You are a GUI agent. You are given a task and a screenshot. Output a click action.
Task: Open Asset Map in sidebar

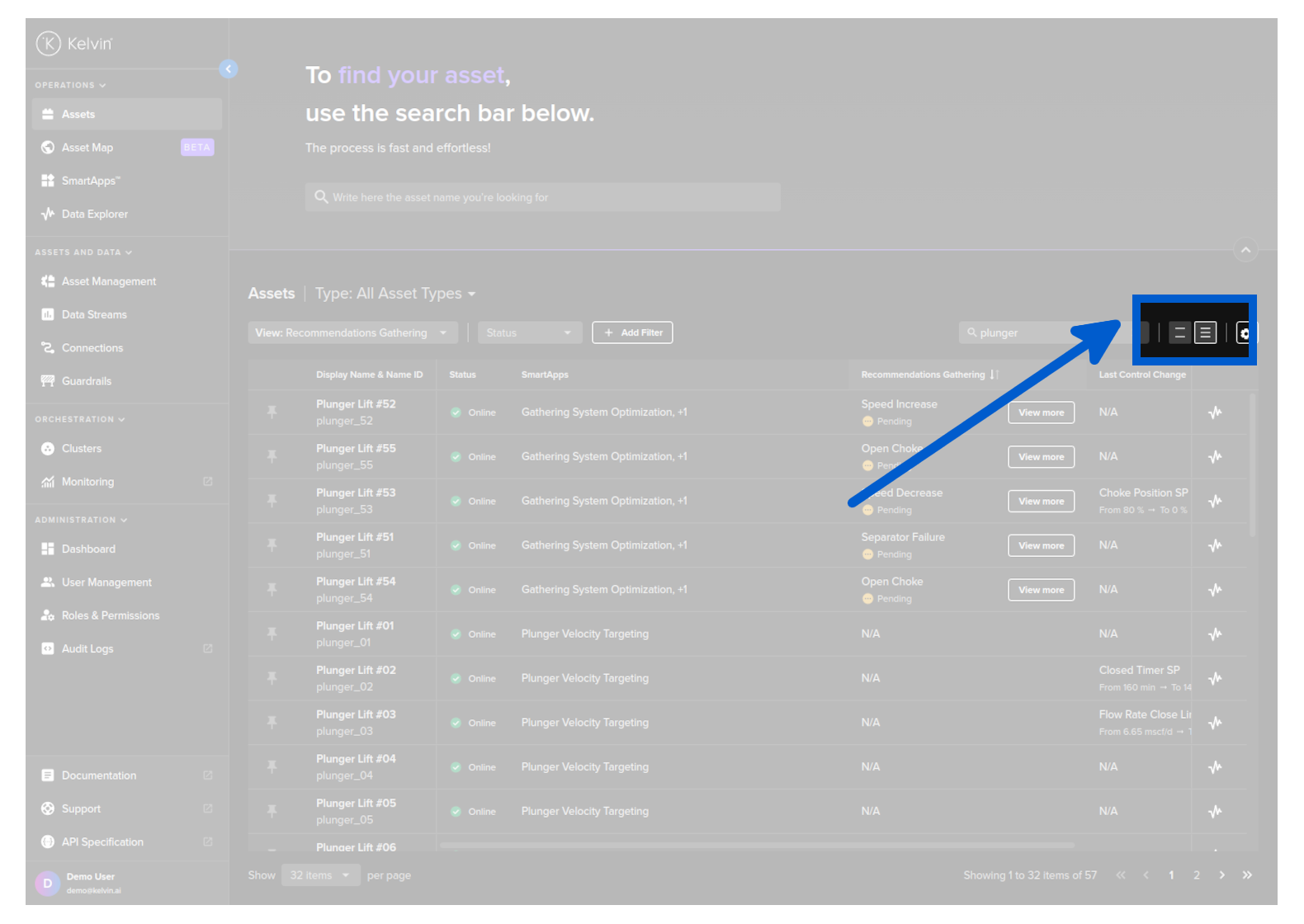(x=87, y=148)
